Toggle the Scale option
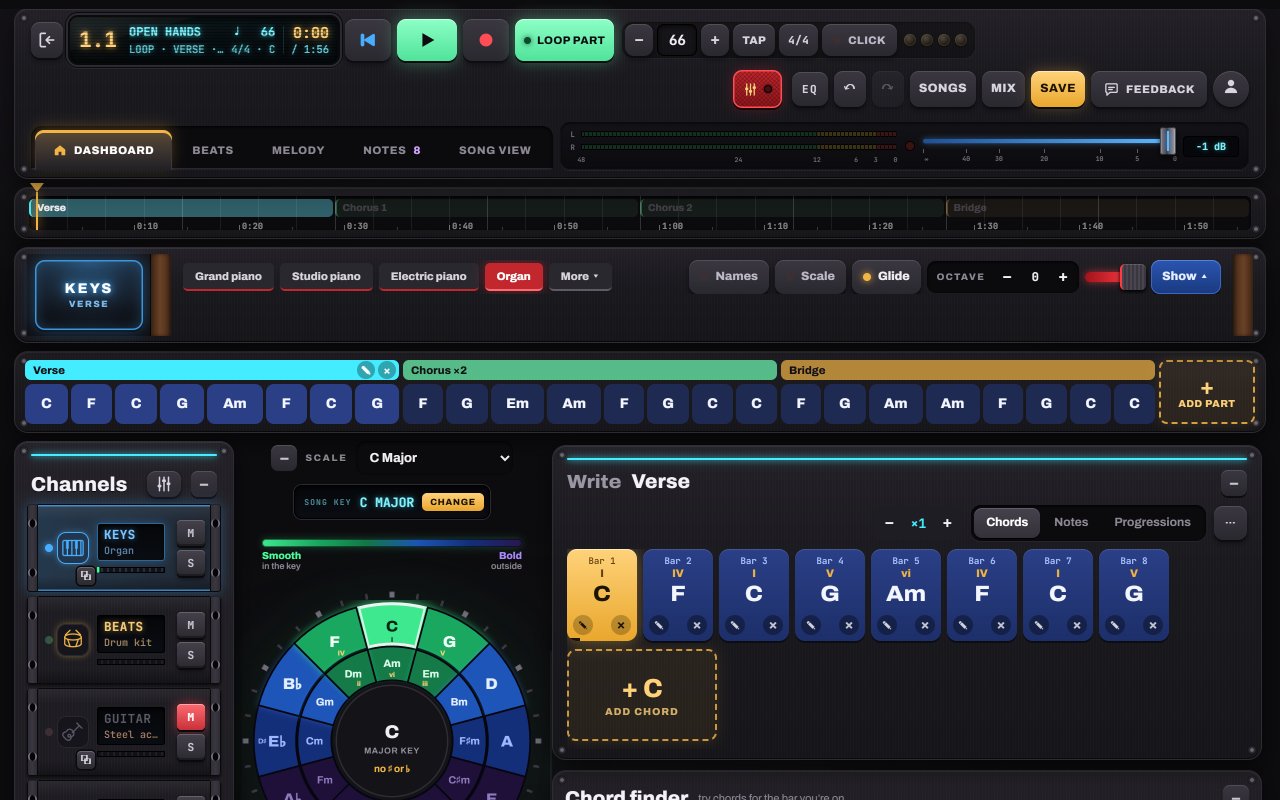 tap(810, 276)
